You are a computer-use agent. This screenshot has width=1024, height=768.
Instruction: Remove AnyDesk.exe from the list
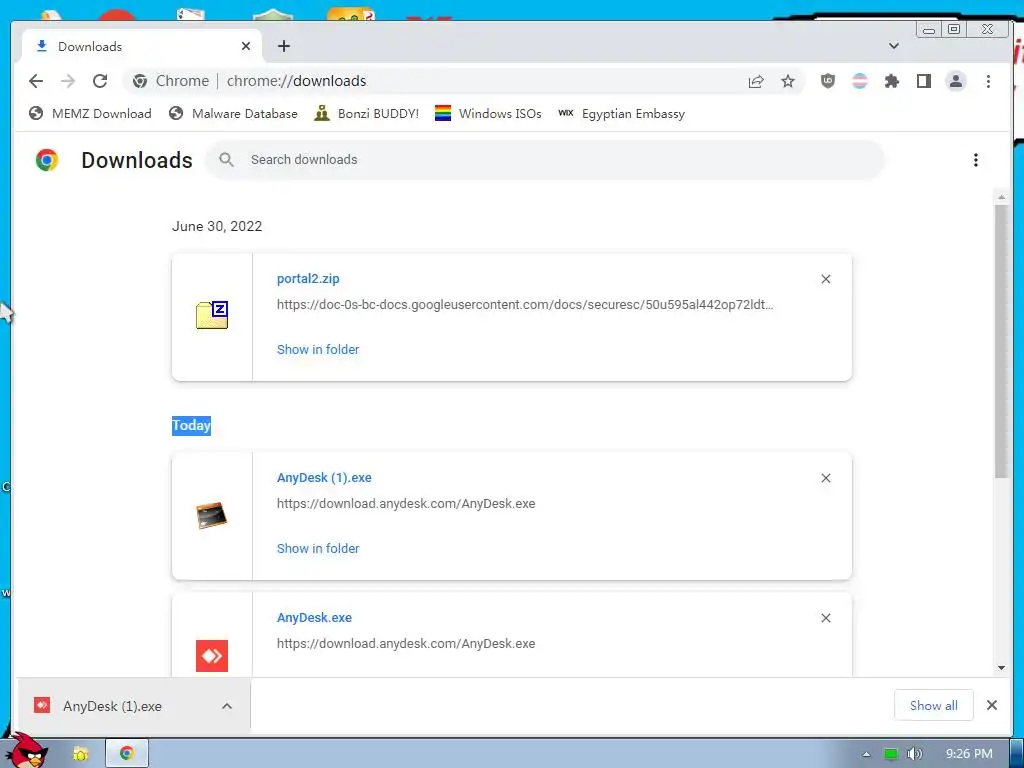pyautogui.click(x=825, y=618)
